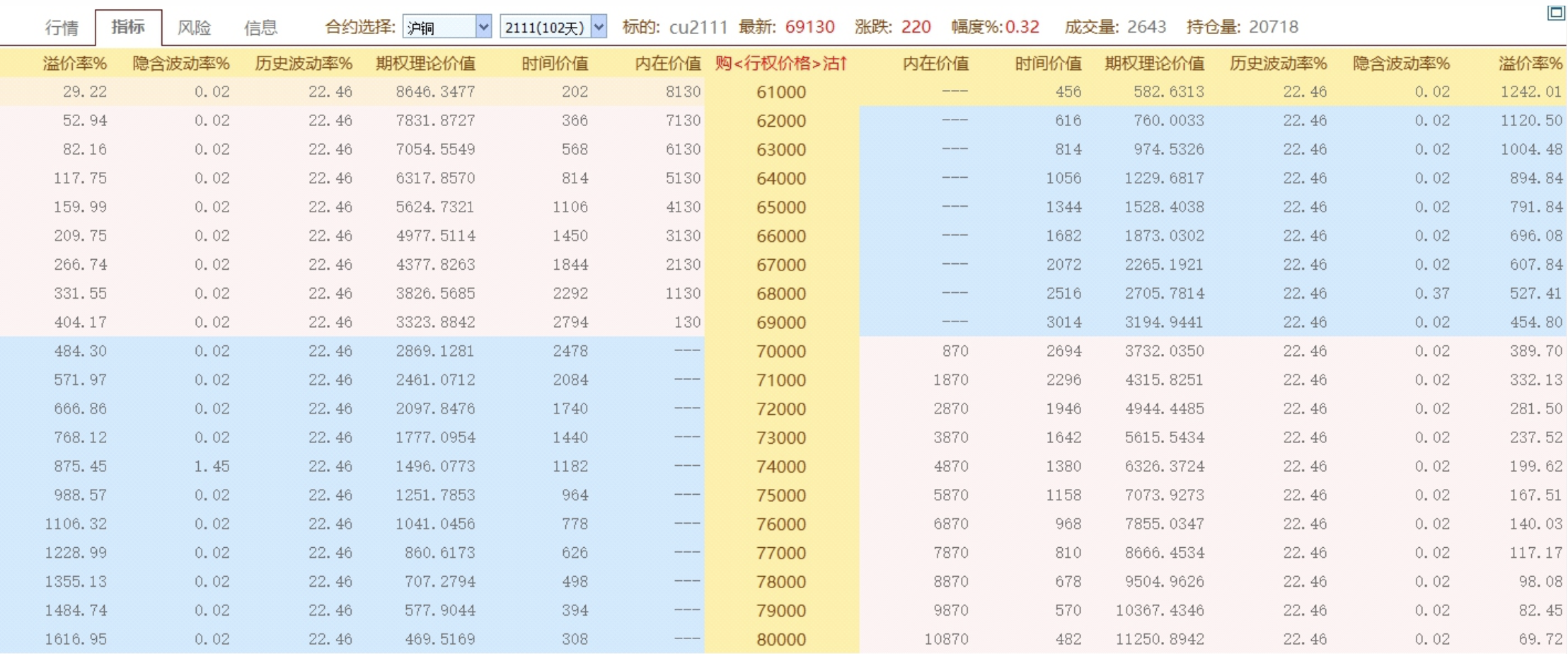Select the 70000 strike price row

coord(780,350)
